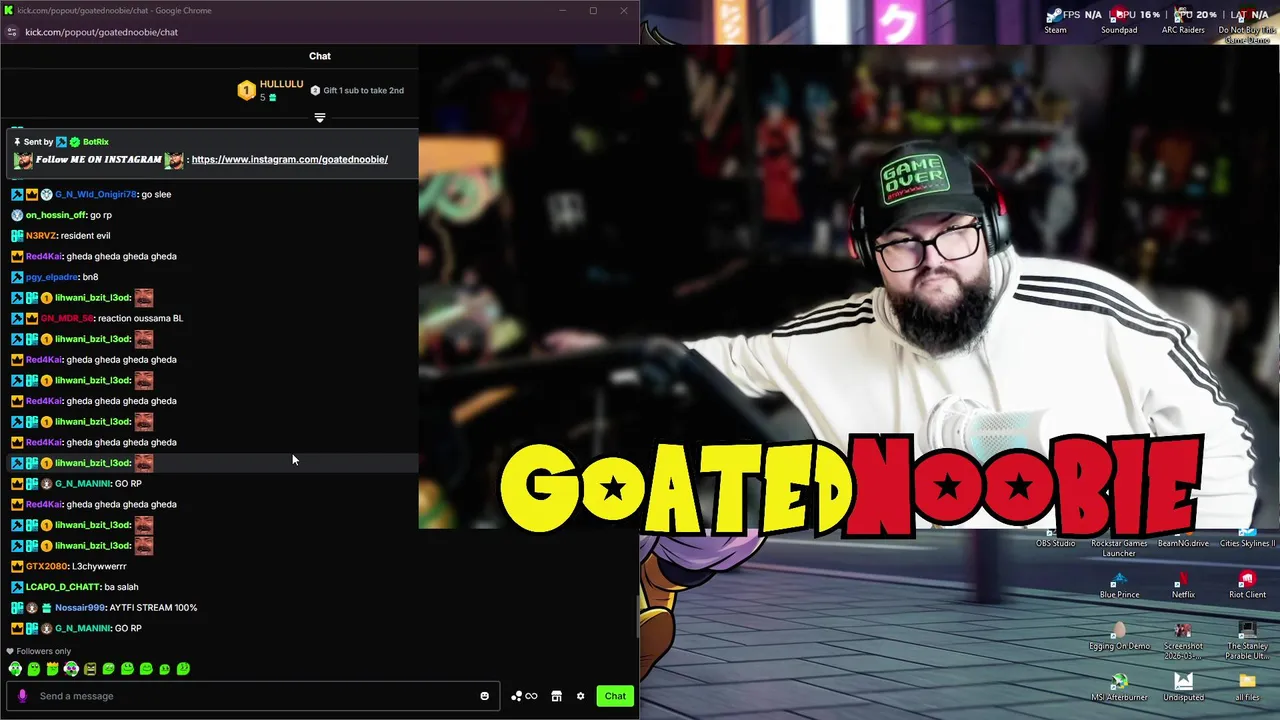Open pgy_elpadre username in chat
The image size is (1280, 720).
[52, 277]
